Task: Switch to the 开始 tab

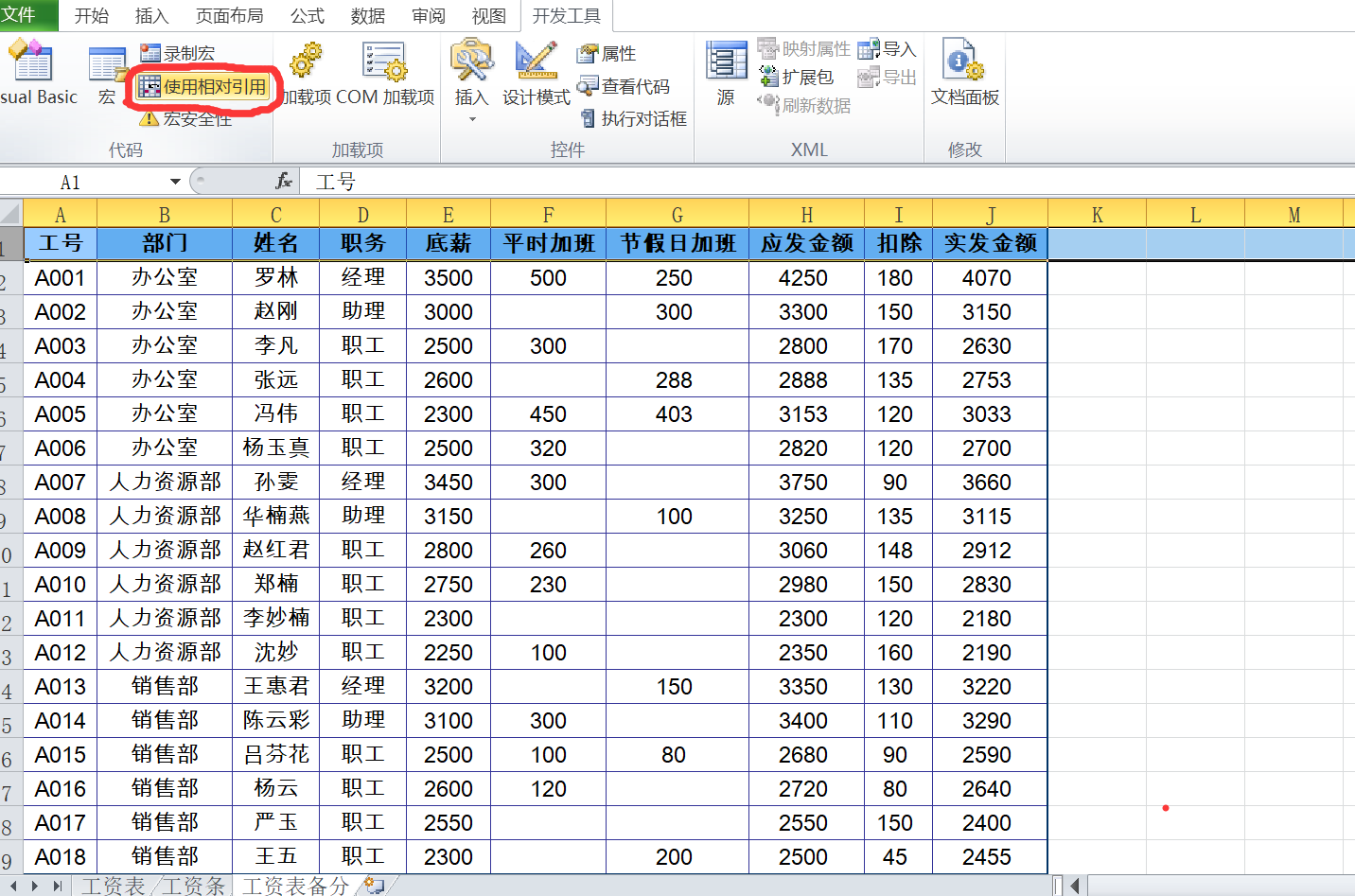Action: [92, 16]
